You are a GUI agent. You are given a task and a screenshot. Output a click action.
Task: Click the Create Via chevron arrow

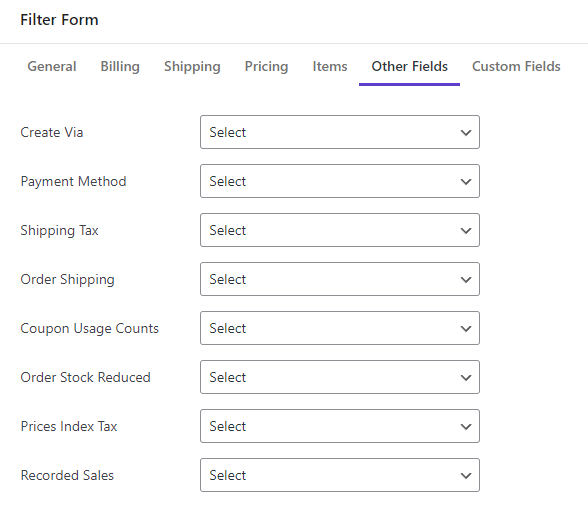pos(466,132)
